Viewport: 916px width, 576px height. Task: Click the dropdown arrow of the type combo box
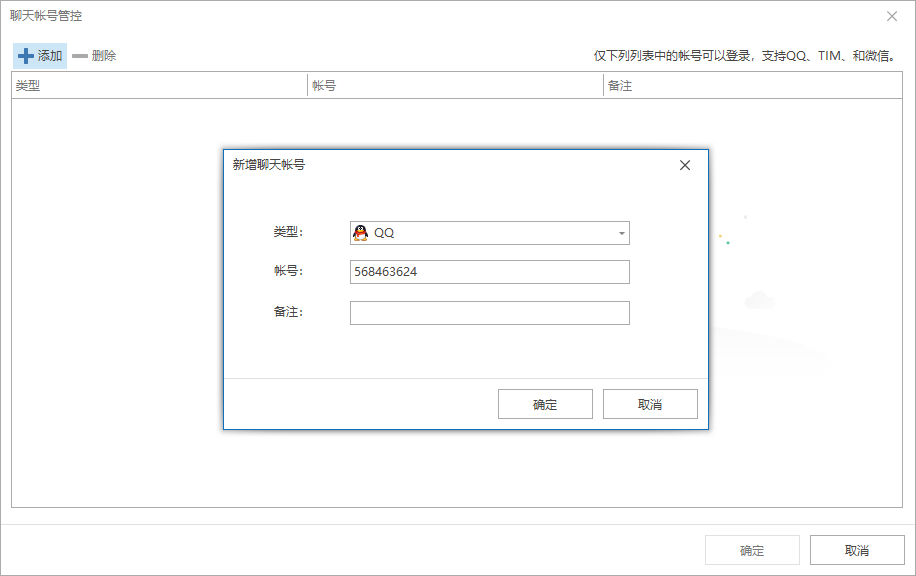click(x=622, y=234)
